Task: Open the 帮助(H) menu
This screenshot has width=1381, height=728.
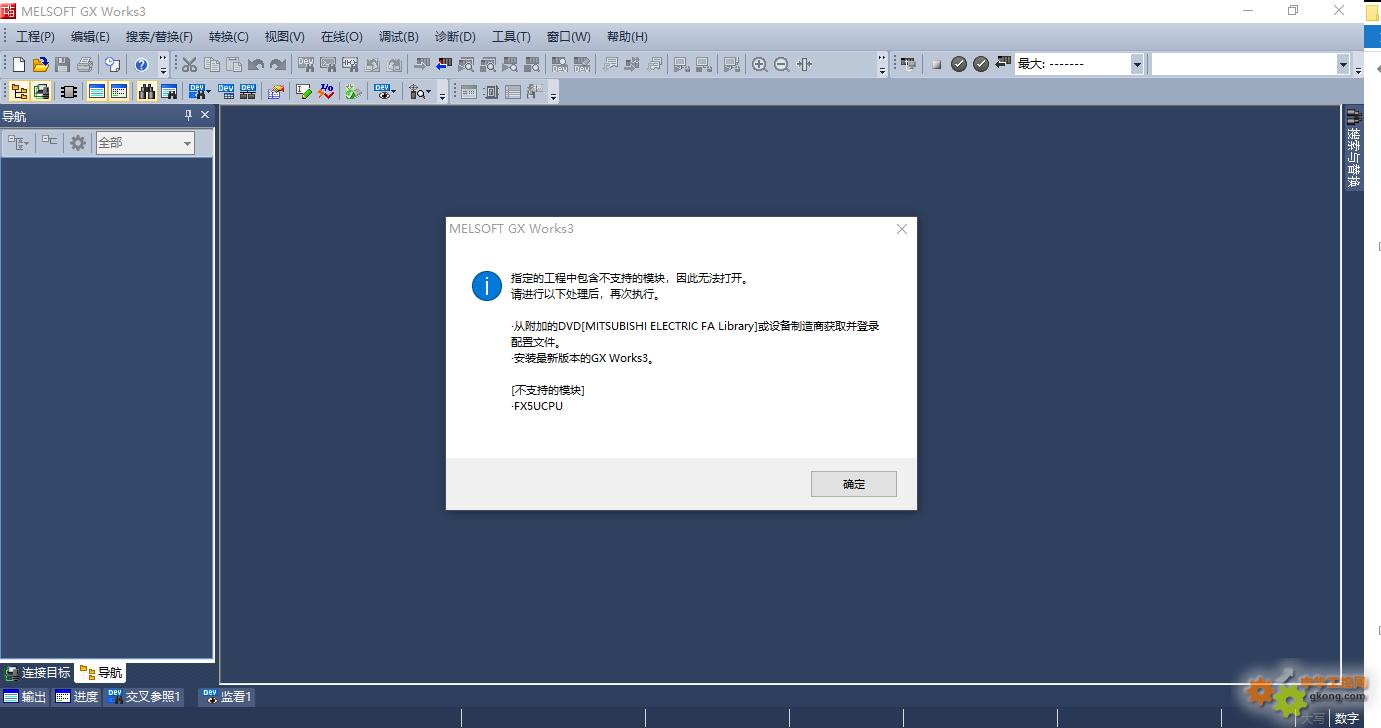Action: pyautogui.click(x=627, y=37)
